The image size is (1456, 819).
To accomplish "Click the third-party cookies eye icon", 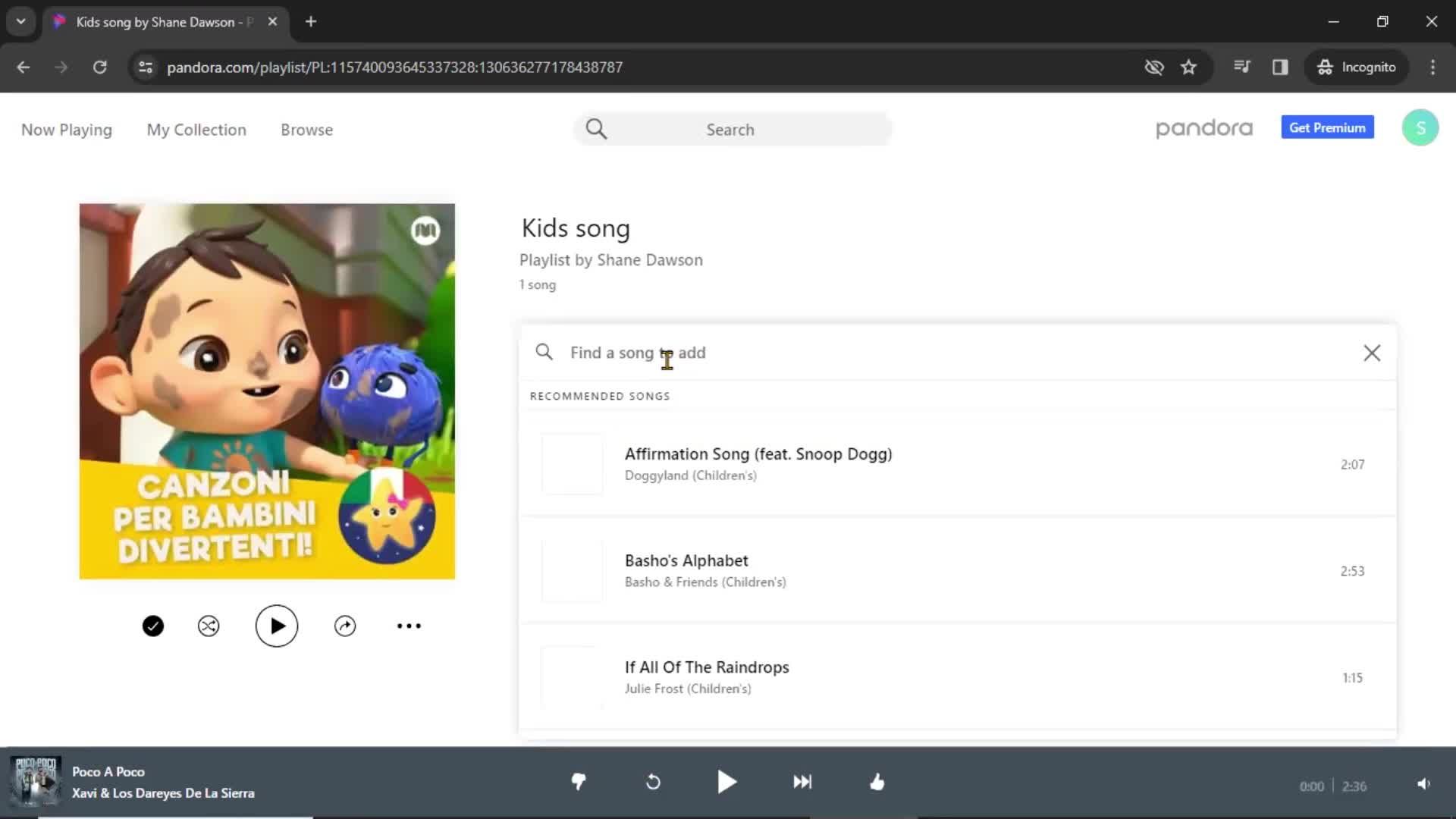I will [x=1154, y=67].
